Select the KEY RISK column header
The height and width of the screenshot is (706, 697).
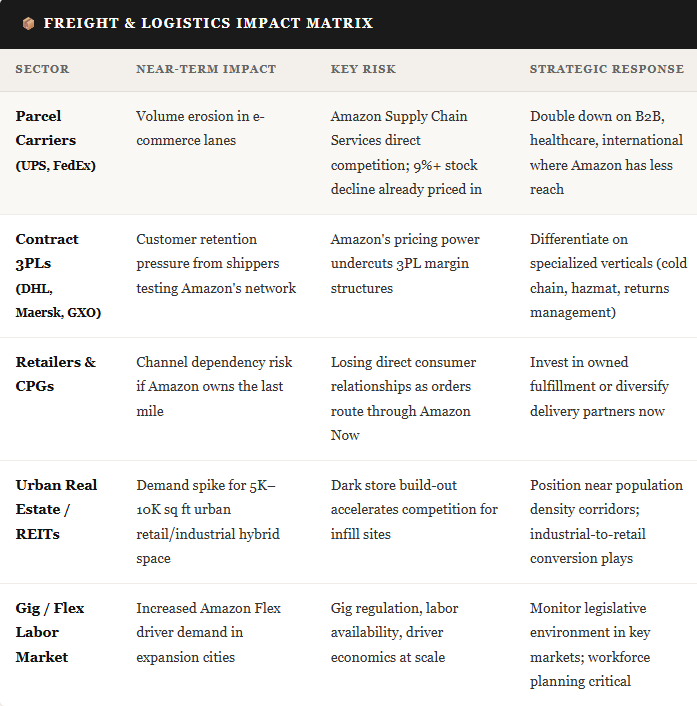point(363,69)
